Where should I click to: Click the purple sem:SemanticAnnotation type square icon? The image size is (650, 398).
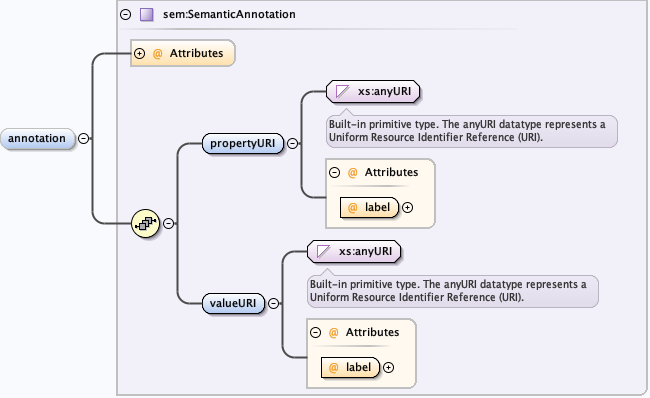click(x=146, y=15)
